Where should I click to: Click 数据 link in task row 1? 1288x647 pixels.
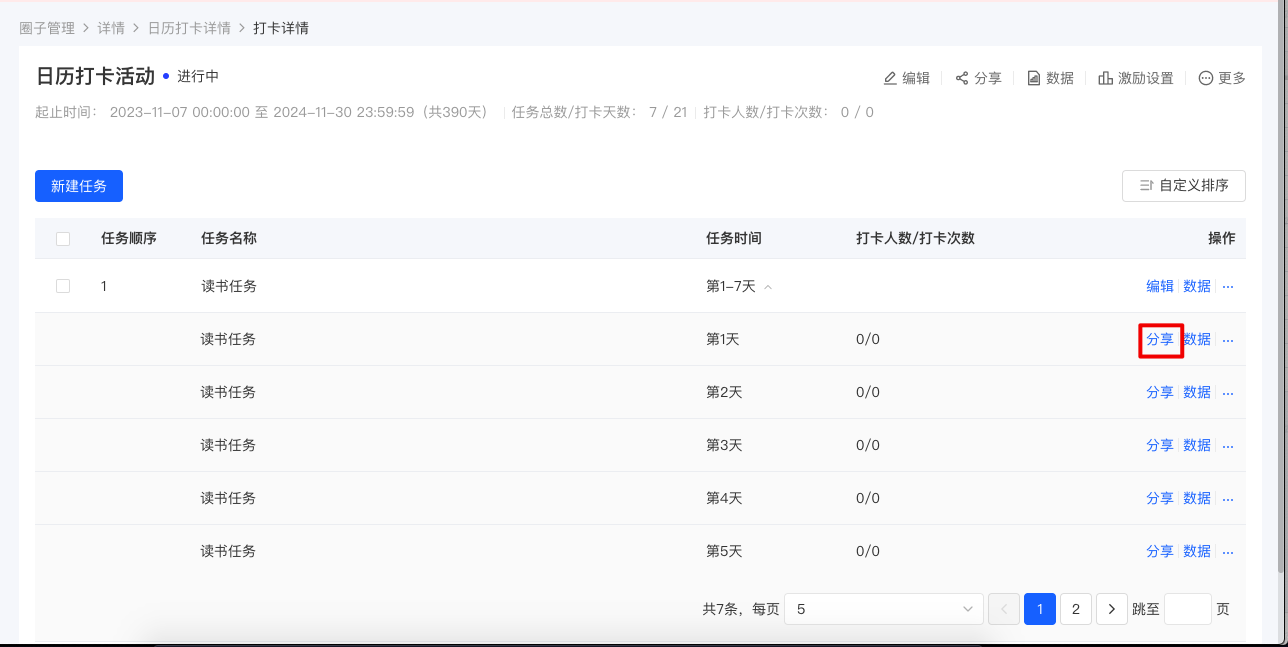[1197, 287]
